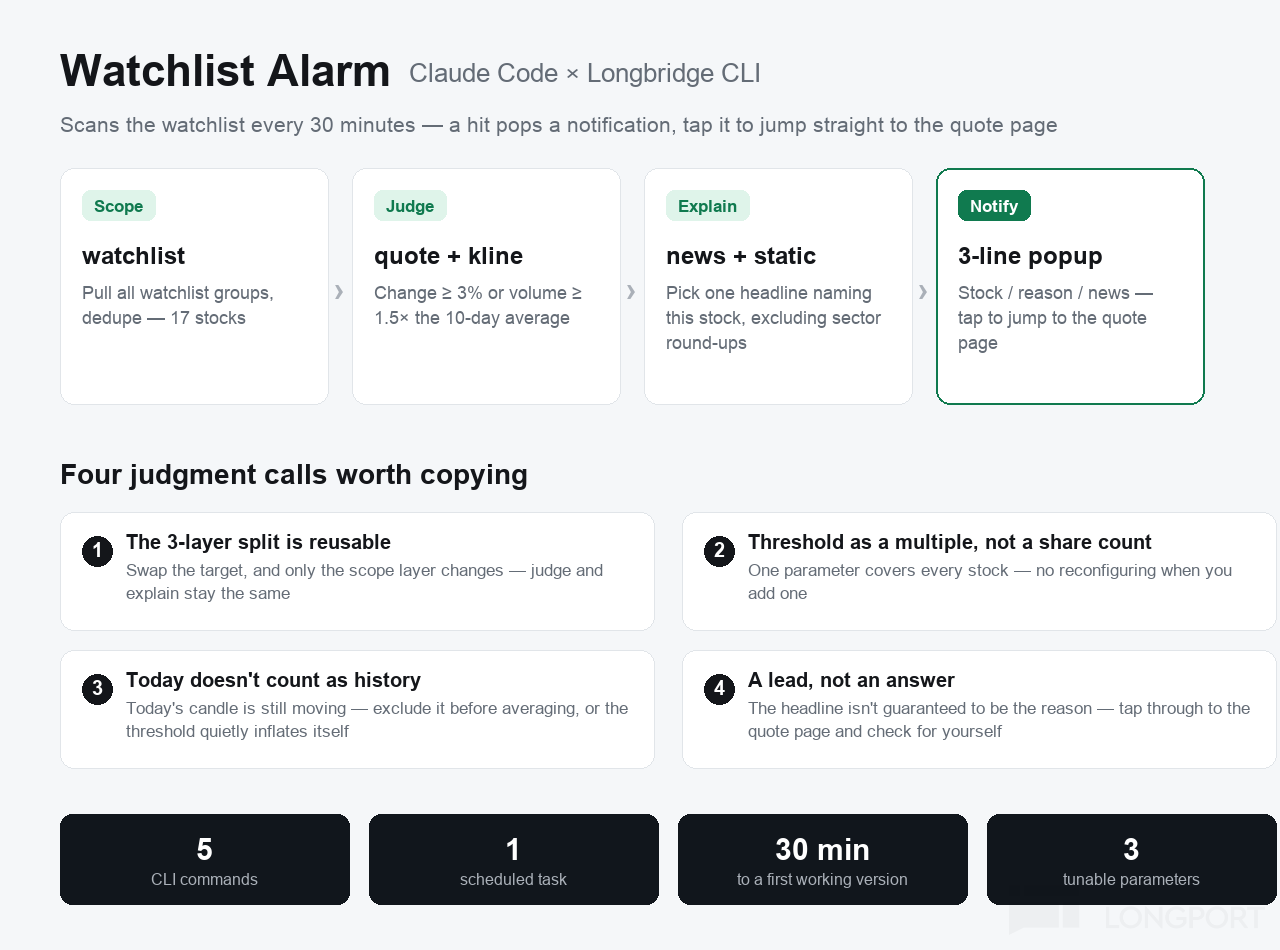Click 'Threshold as a multiple, not a share count'
Viewport: 1280px width, 950px height.
[949, 542]
